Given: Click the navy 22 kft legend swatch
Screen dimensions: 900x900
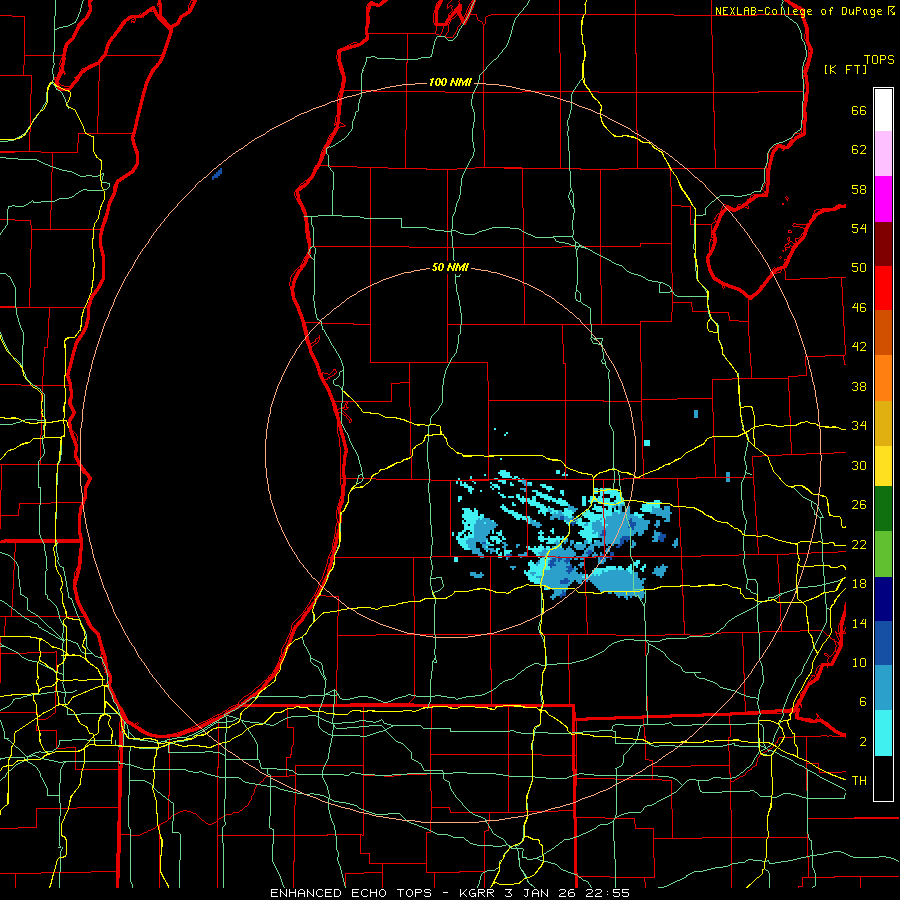Looking at the screenshot, I should 883,599.
